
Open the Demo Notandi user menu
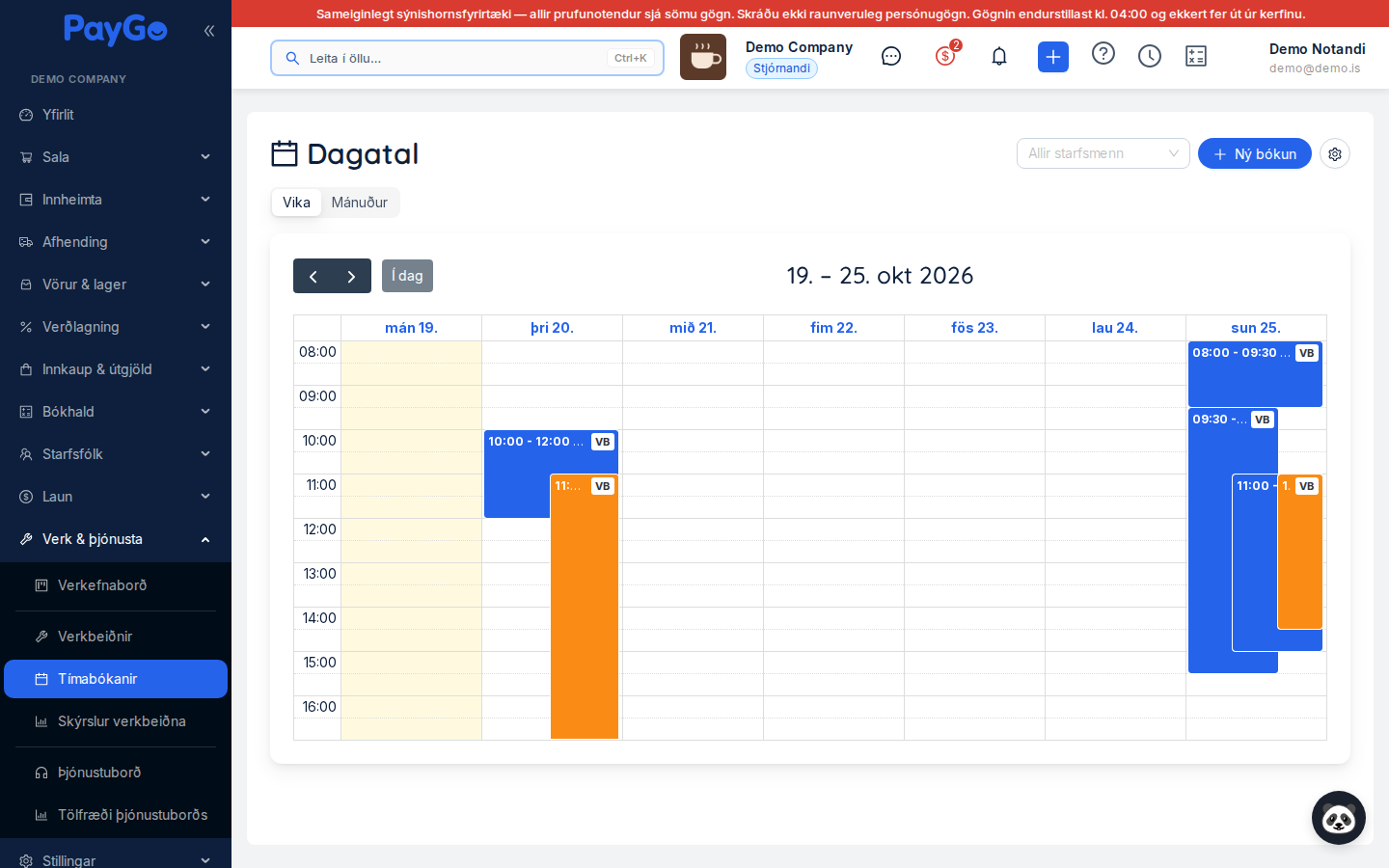[x=1317, y=58]
